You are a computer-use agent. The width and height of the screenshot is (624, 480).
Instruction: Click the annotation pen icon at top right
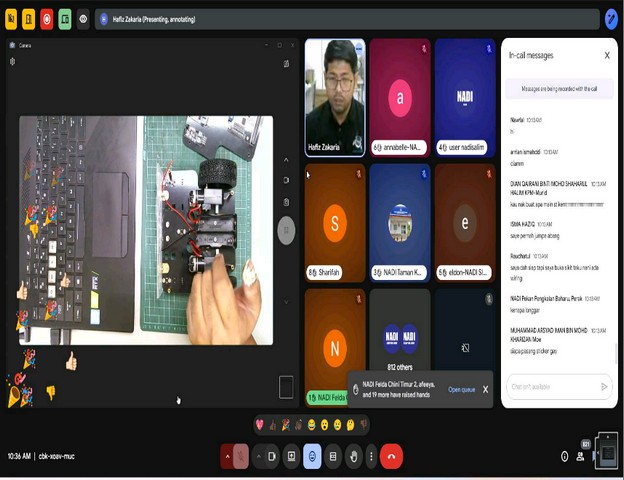(611, 19)
